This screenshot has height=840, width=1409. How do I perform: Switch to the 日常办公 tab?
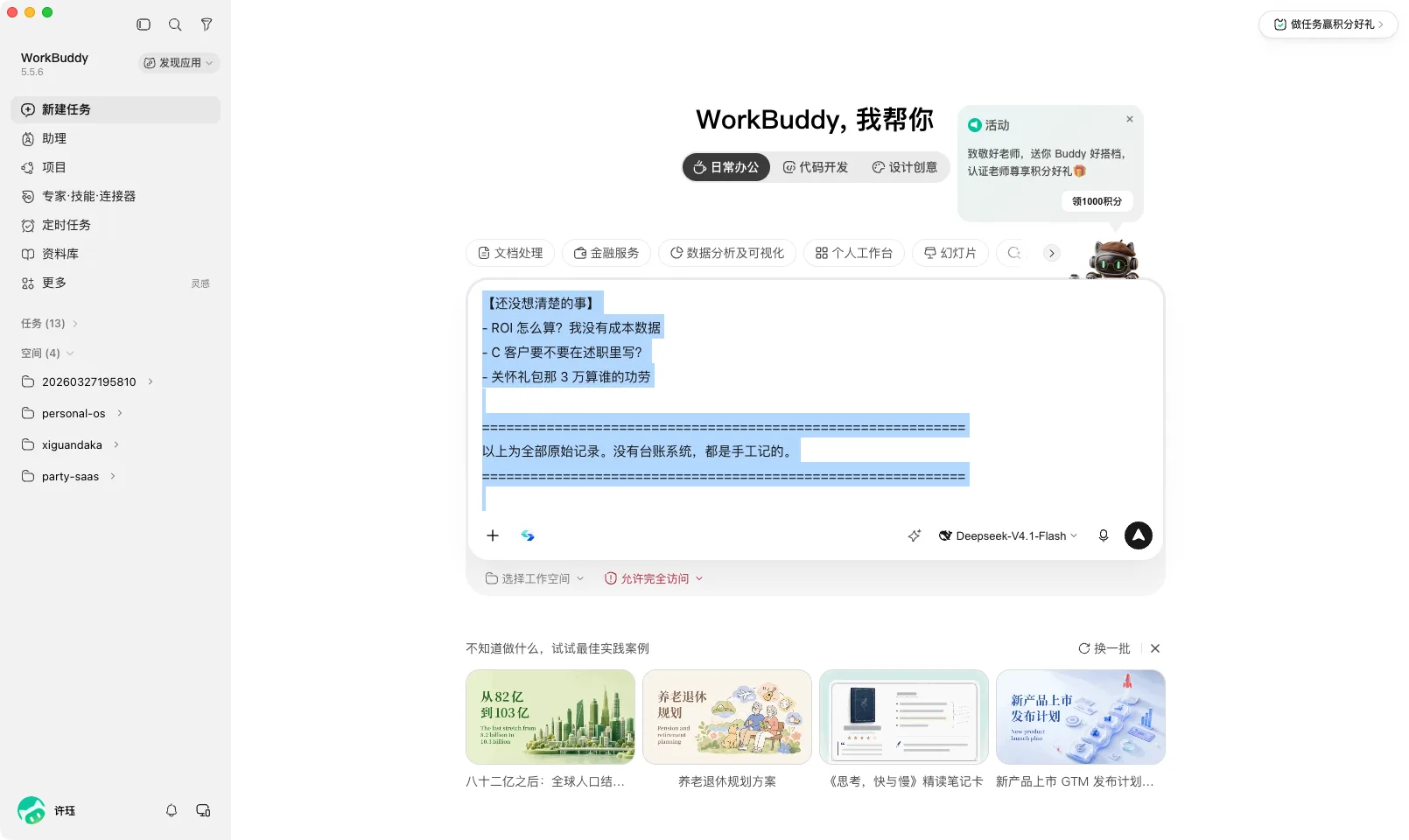point(726,167)
